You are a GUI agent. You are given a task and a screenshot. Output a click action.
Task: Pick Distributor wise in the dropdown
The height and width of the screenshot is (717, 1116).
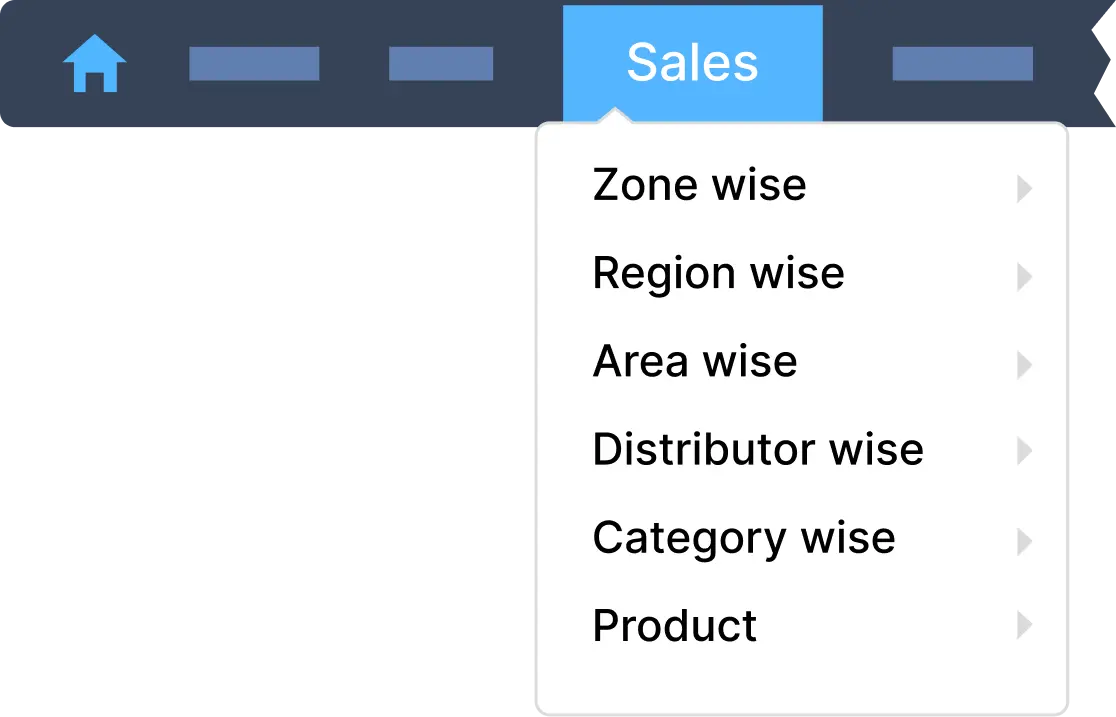point(757,449)
